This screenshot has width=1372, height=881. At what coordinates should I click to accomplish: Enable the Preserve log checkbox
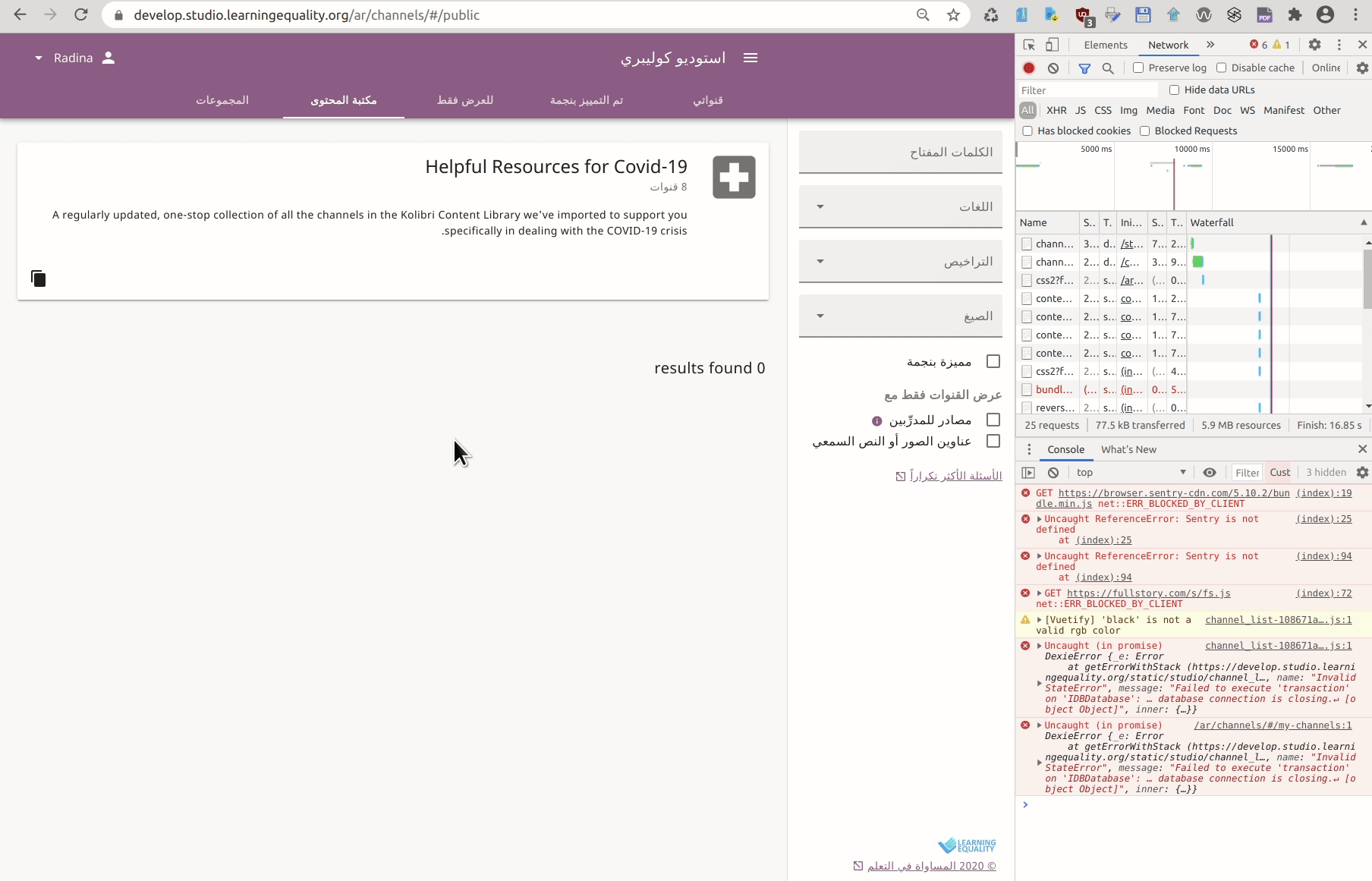(1138, 68)
